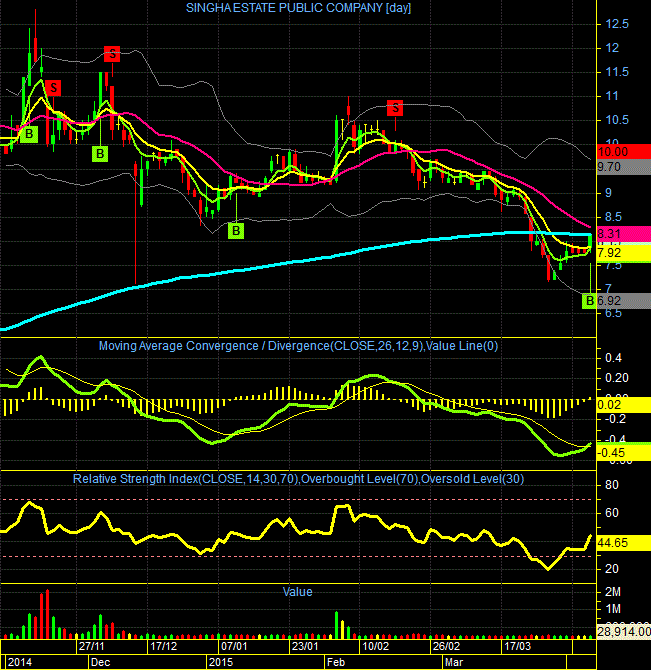Select the MACD indicator title text

click(298, 346)
